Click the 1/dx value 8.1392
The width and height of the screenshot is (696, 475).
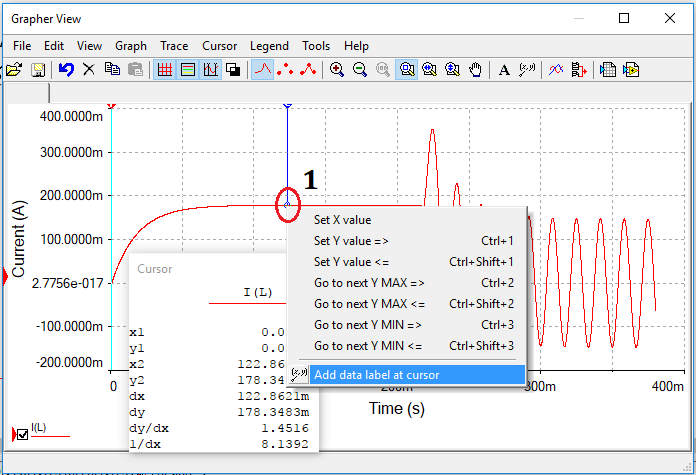coord(285,444)
